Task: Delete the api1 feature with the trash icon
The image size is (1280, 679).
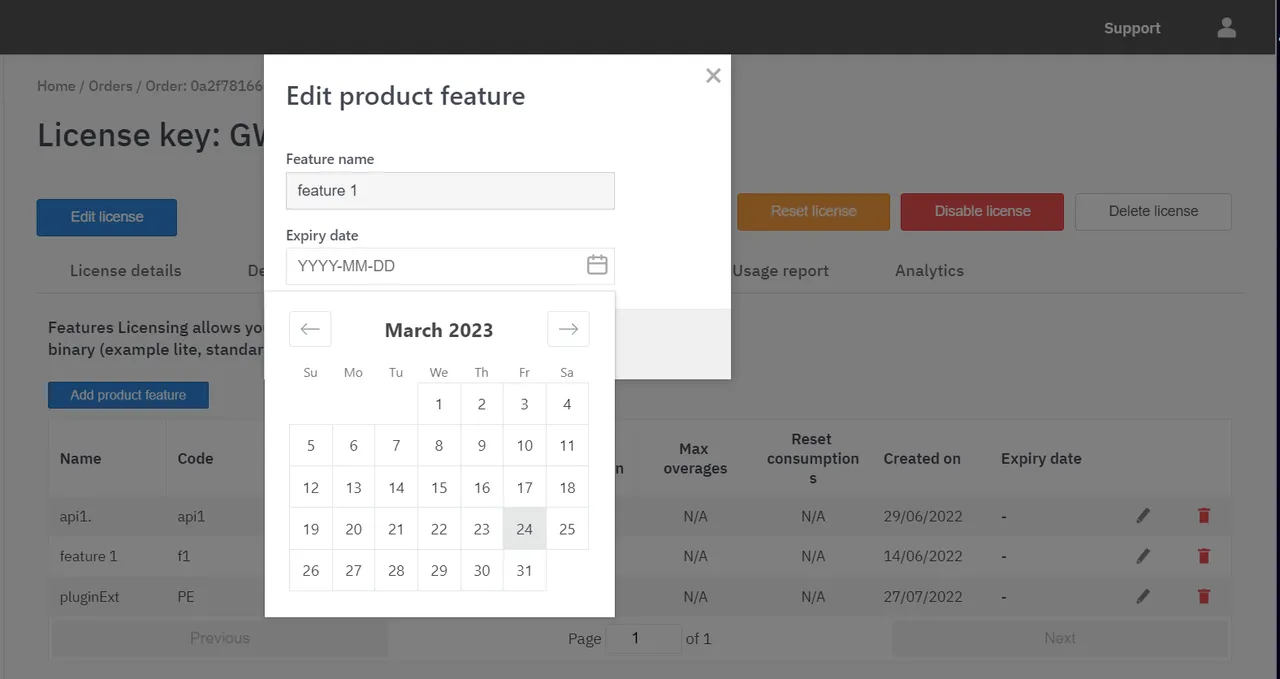Action: pyautogui.click(x=1203, y=516)
